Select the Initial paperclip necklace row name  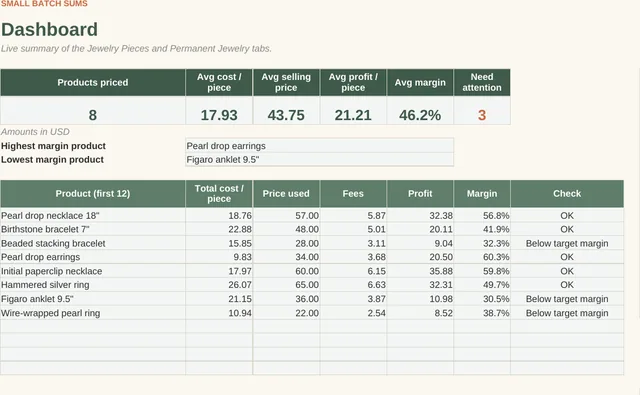point(51,271)
